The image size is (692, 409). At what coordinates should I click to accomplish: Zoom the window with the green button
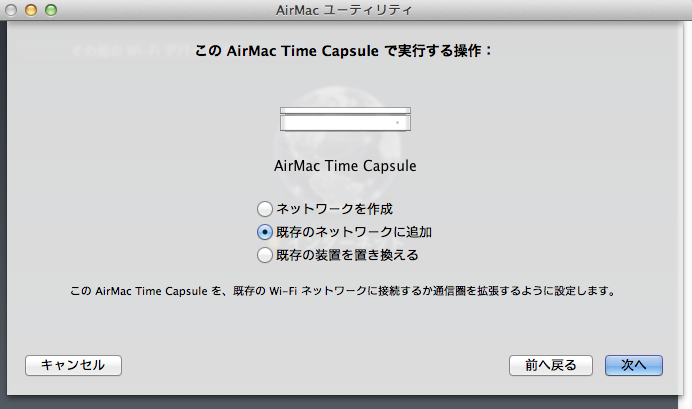[x=51, y=10]
